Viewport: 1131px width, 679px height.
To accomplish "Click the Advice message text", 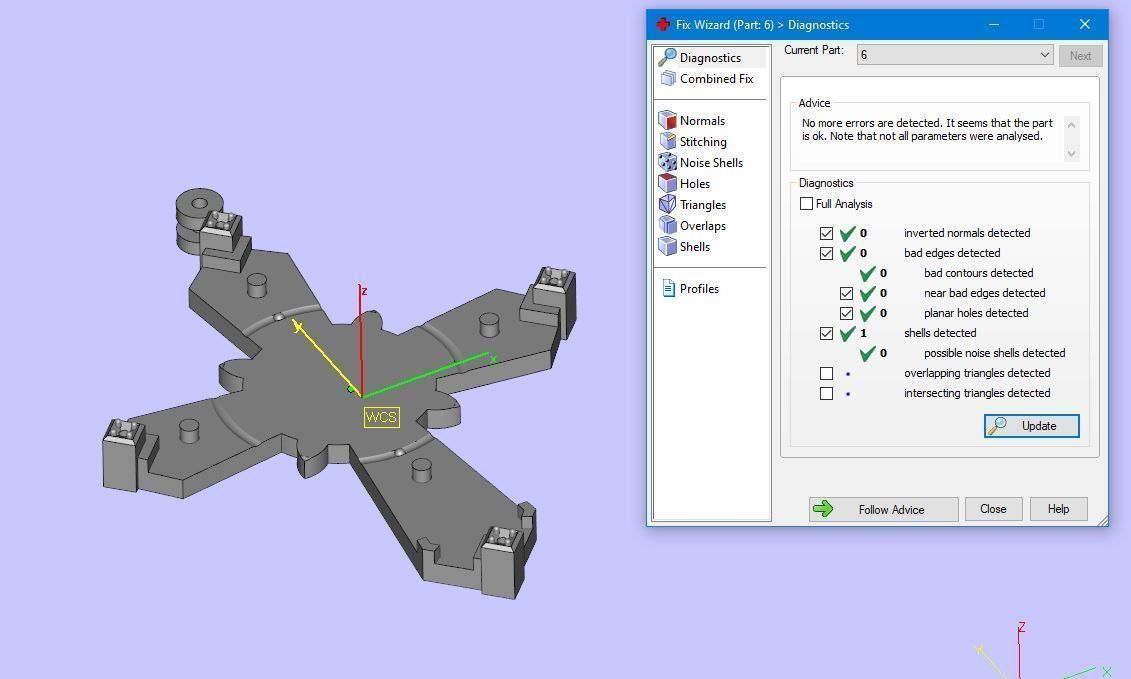I will click(927, 129).
